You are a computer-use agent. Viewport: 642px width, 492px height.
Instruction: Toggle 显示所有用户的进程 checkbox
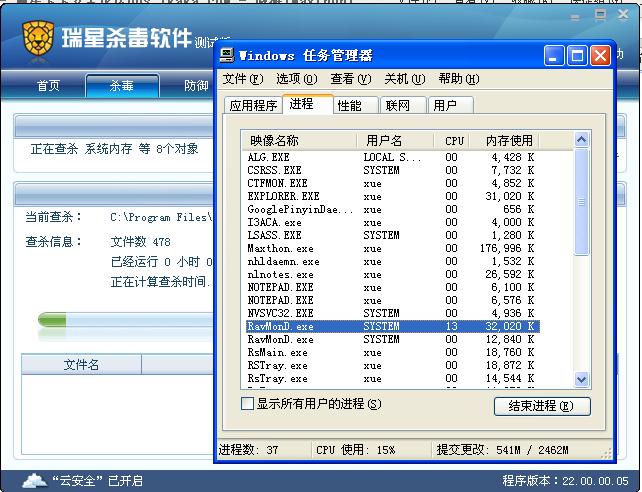(247, 404)
